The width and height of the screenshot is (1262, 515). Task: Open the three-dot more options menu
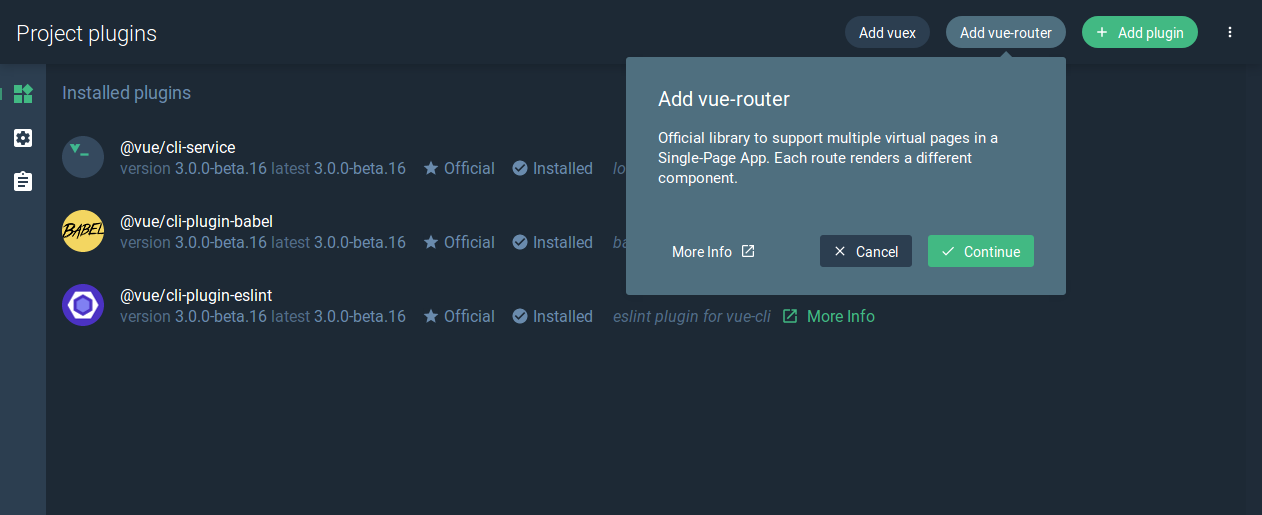[x=1230, y=33]
